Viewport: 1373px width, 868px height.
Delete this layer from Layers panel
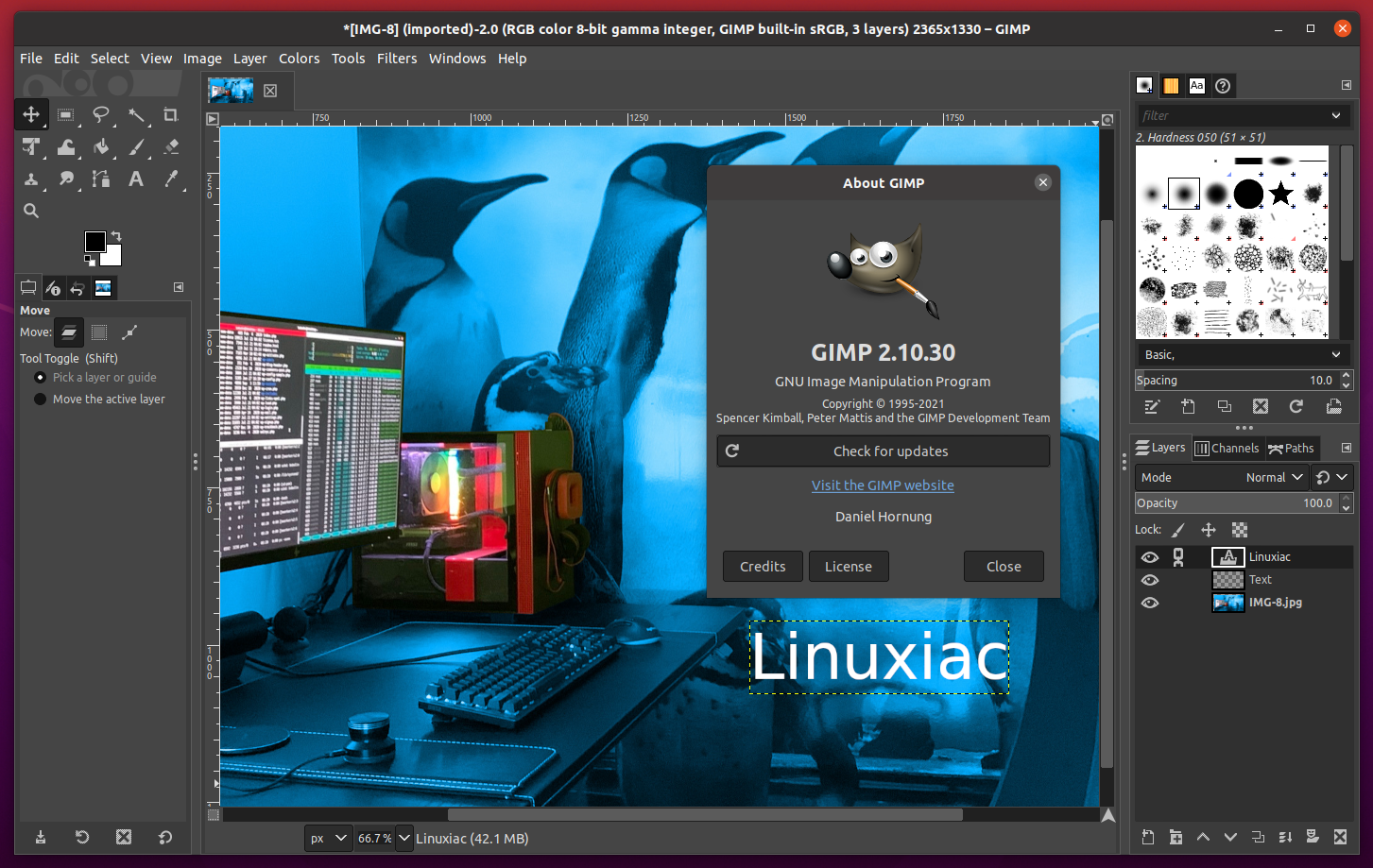pos(1340,837)
